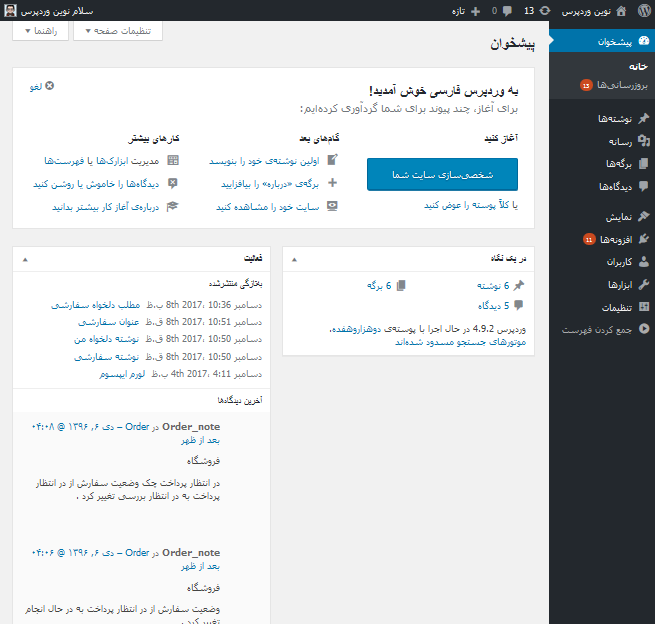Open the موتورهای جستجو مسدود شده‌اند link
This screenshot has height=624, width=655.
point(460,342)
